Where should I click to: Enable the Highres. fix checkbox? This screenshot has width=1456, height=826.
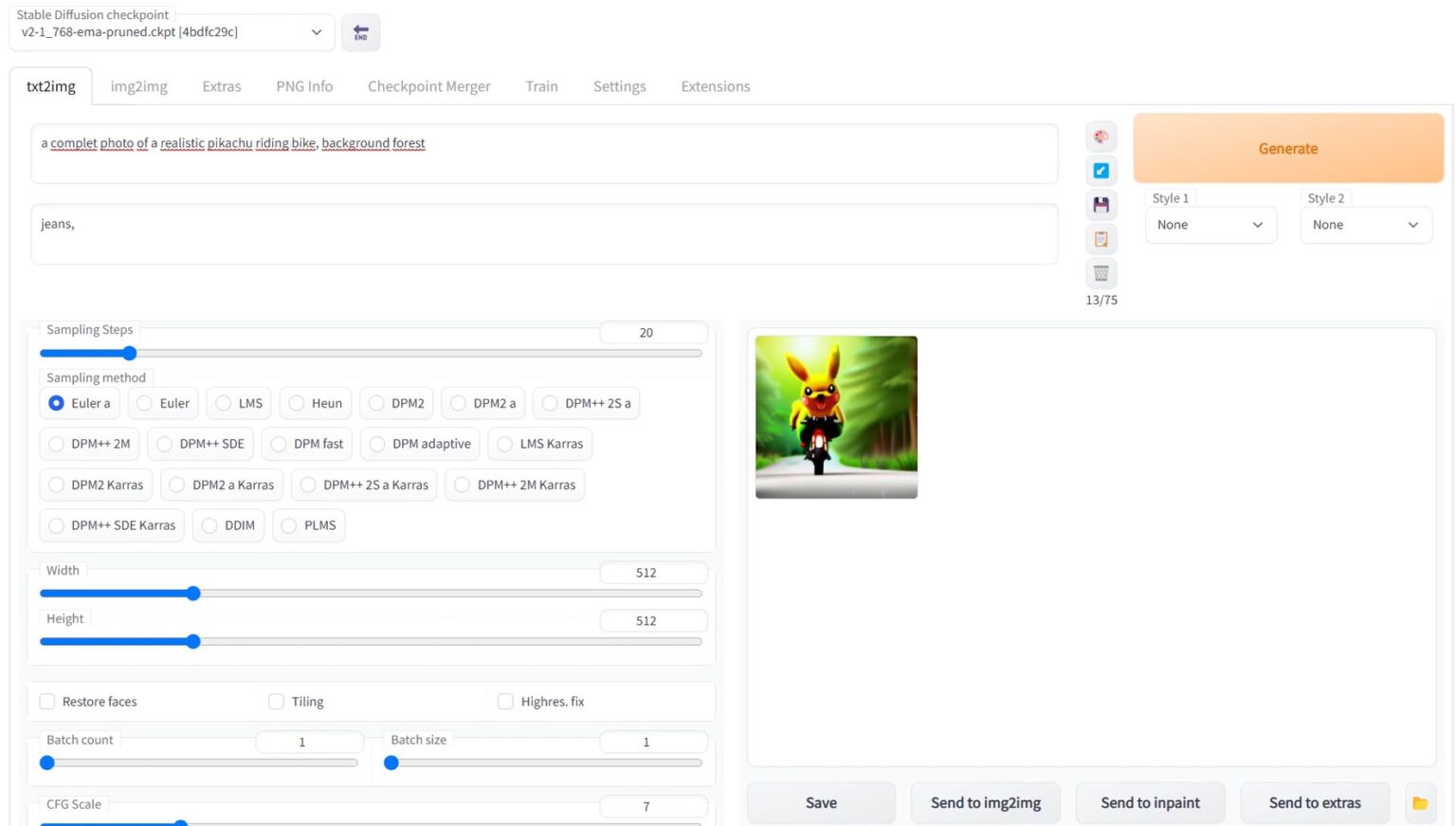pyautogui.click(x=505, y=702)
